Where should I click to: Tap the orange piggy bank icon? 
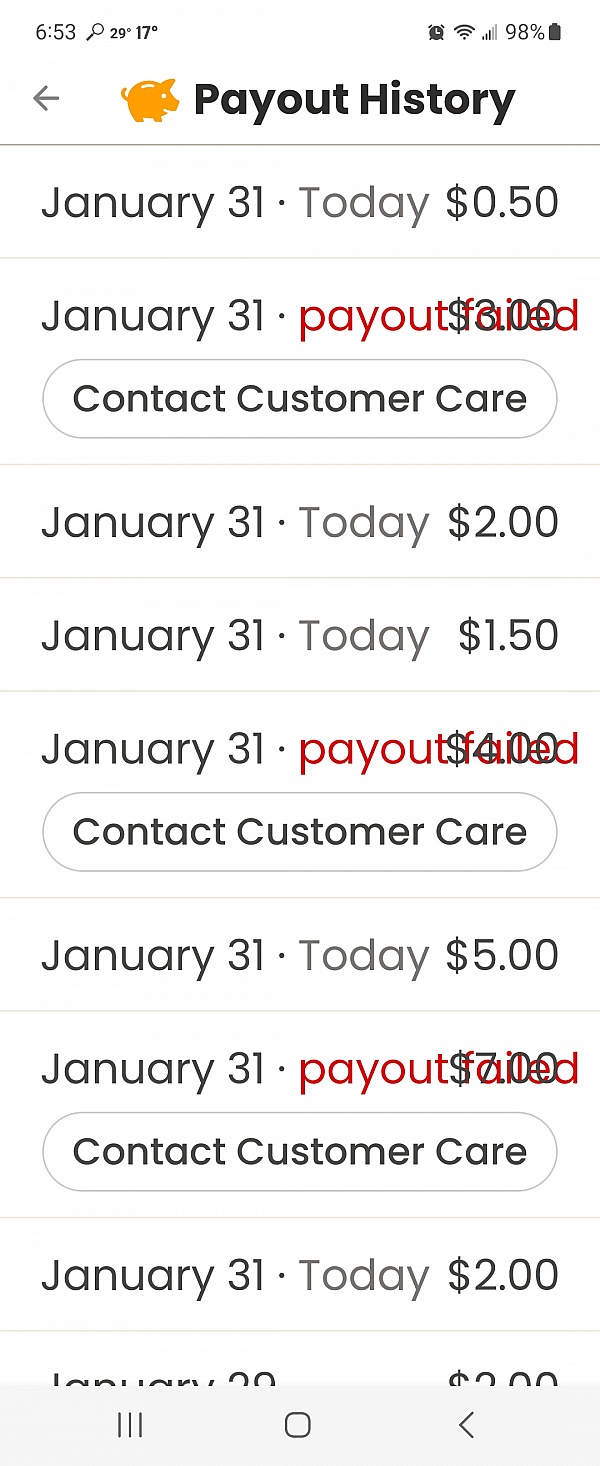[150, 100]
